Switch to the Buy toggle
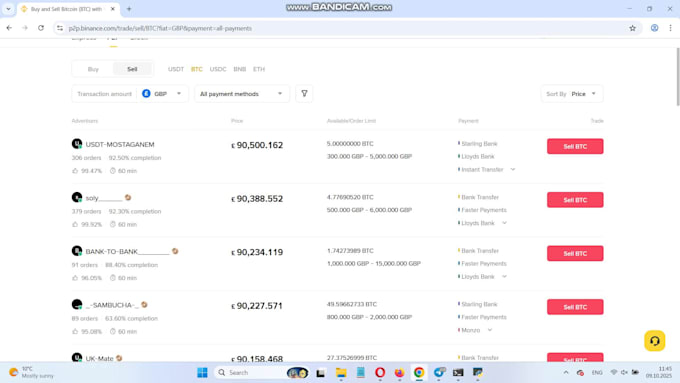Screen dimensions: 680x383 coord(93,69)
